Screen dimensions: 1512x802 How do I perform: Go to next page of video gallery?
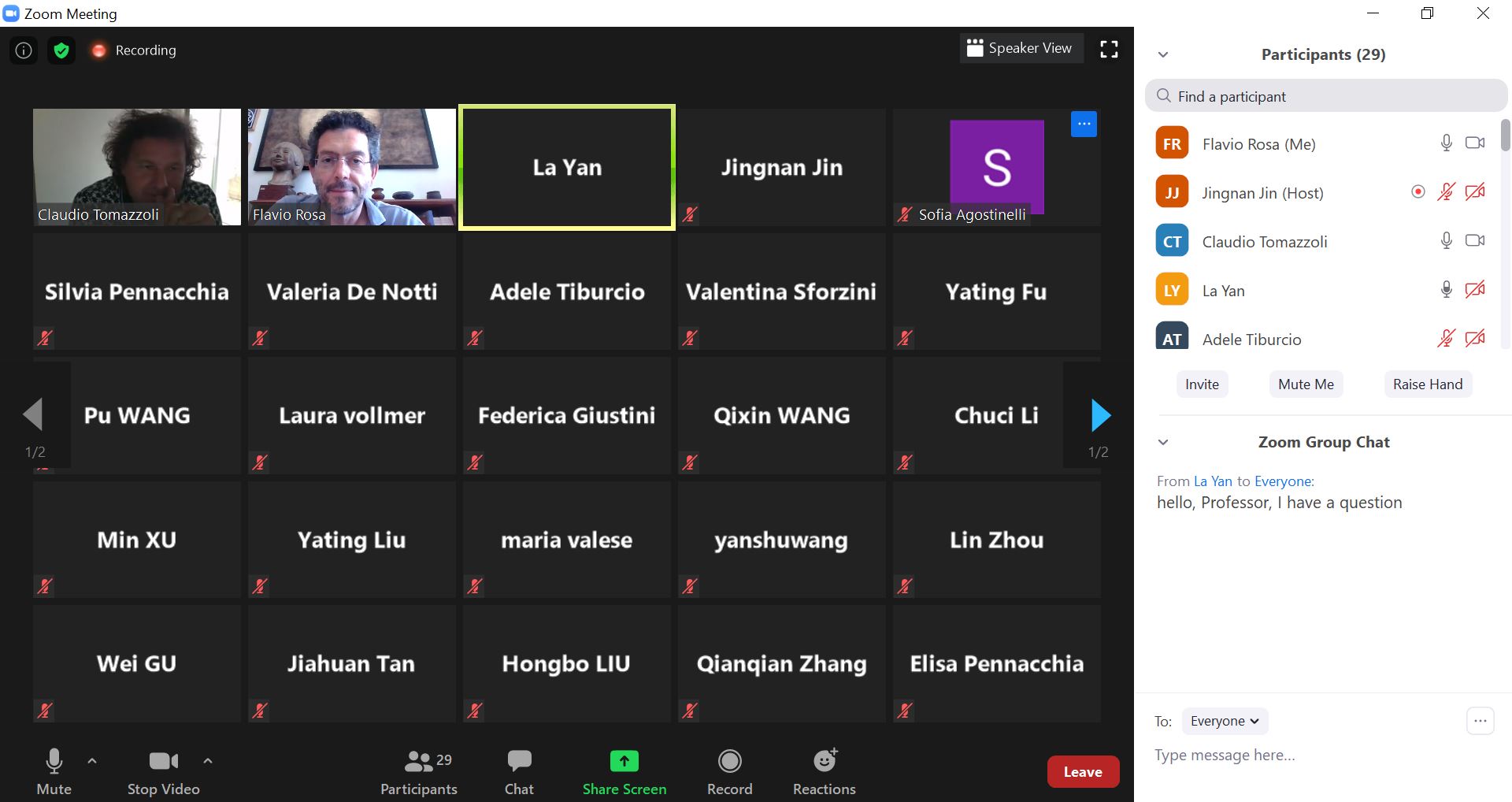tap(1100, 415)
